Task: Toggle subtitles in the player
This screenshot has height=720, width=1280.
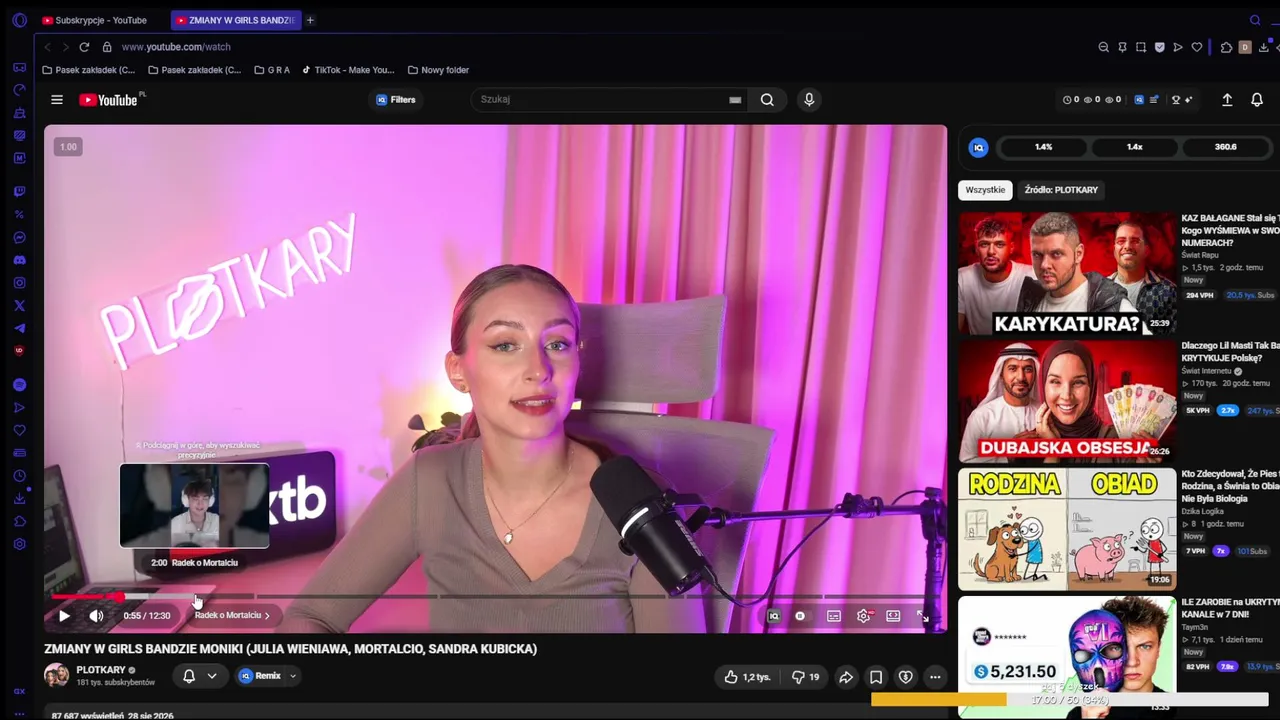Action: click(834, 616)
